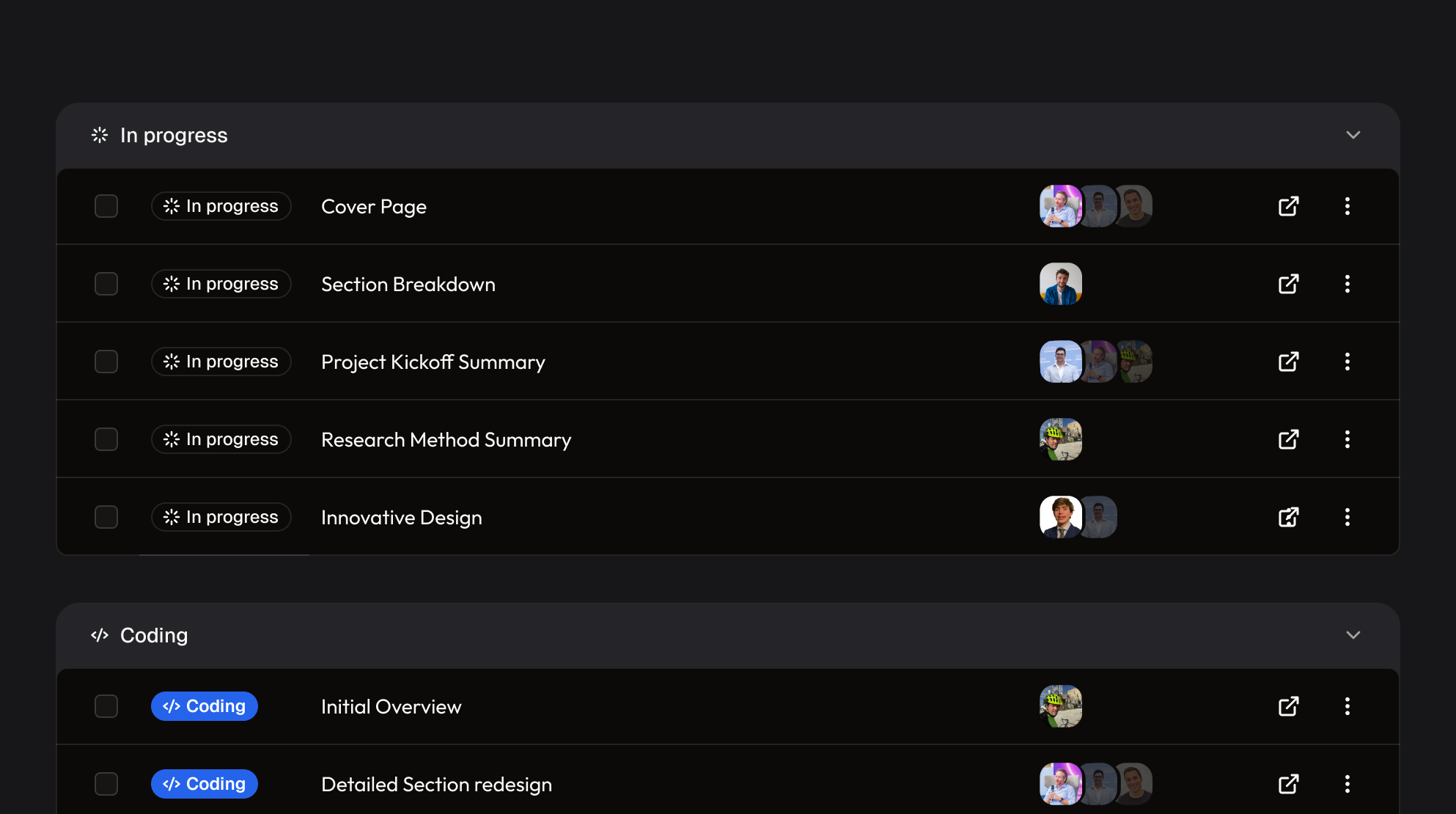The width and height of the screenshot is (1456, 814).
Task: Collapse the In progress section
Action: (1353, 135)
